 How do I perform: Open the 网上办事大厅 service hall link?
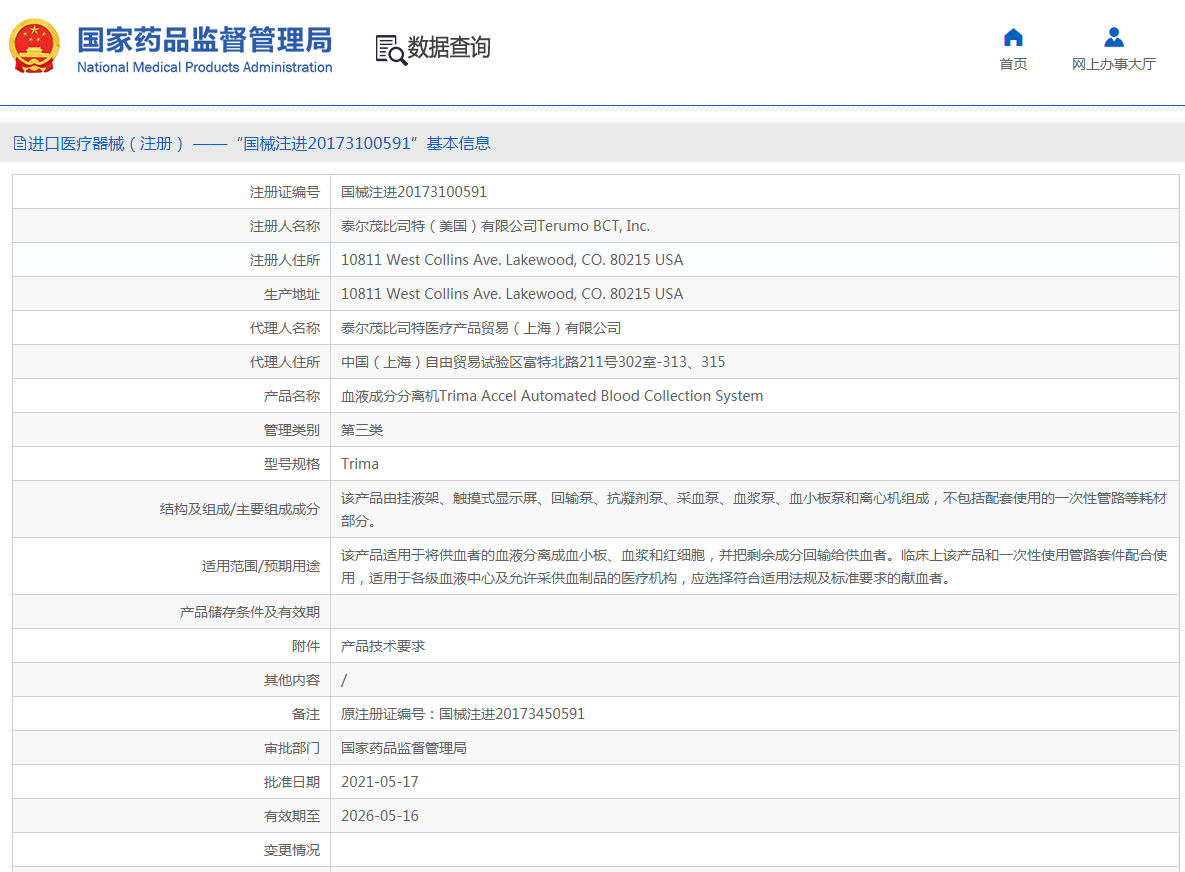click(x=1113, y=64)
